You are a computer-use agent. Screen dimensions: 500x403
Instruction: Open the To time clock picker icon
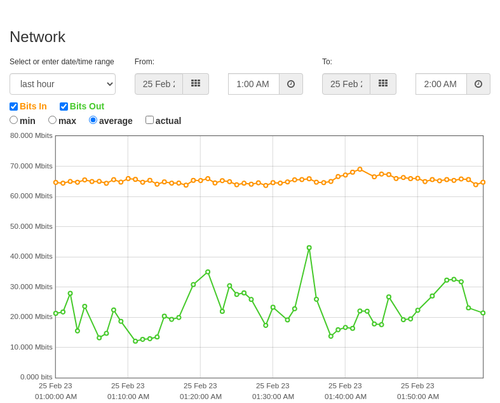478,84
